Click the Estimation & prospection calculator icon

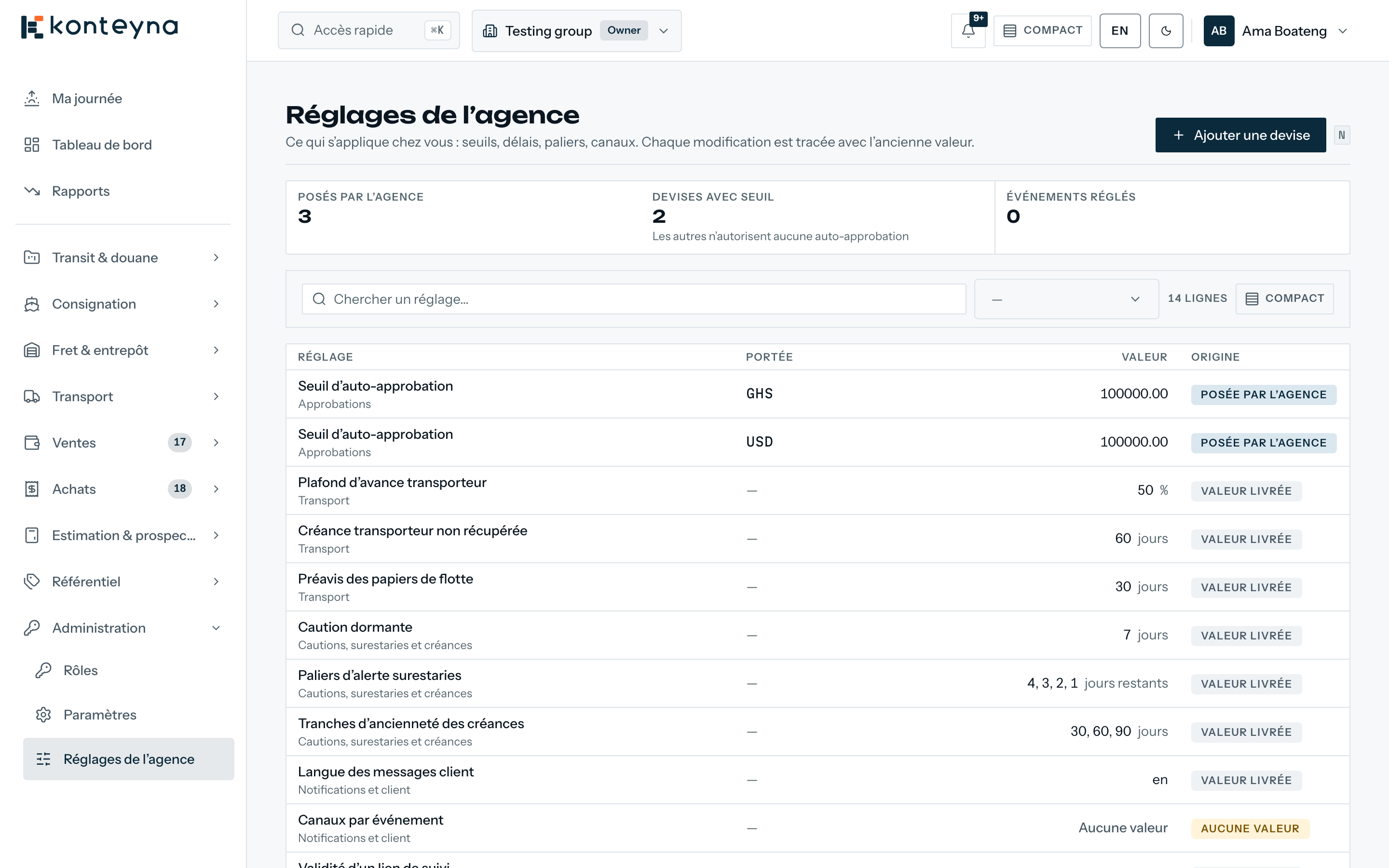(31, 536)
